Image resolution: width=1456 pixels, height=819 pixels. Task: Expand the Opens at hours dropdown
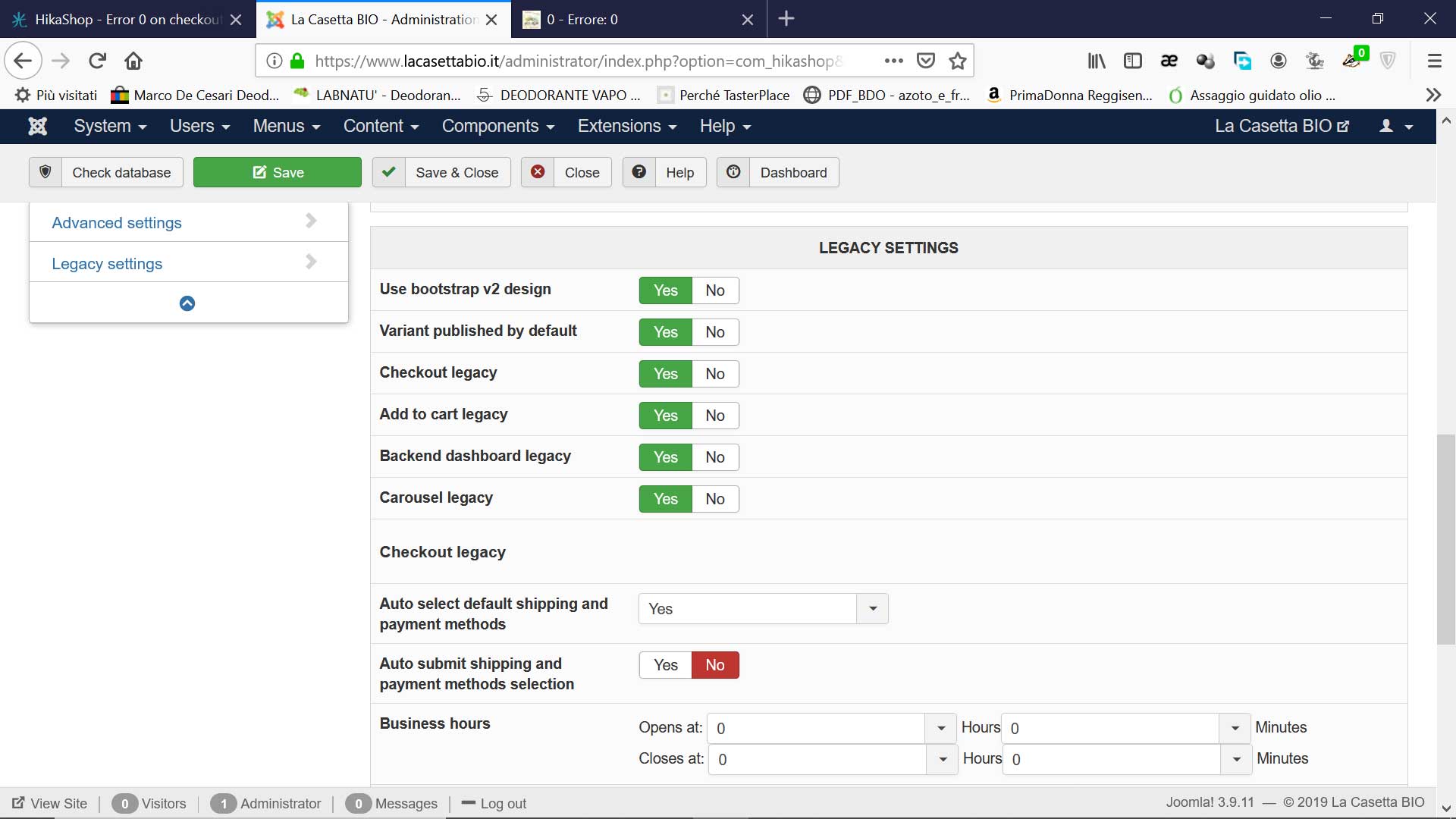[x=940, y=728]
